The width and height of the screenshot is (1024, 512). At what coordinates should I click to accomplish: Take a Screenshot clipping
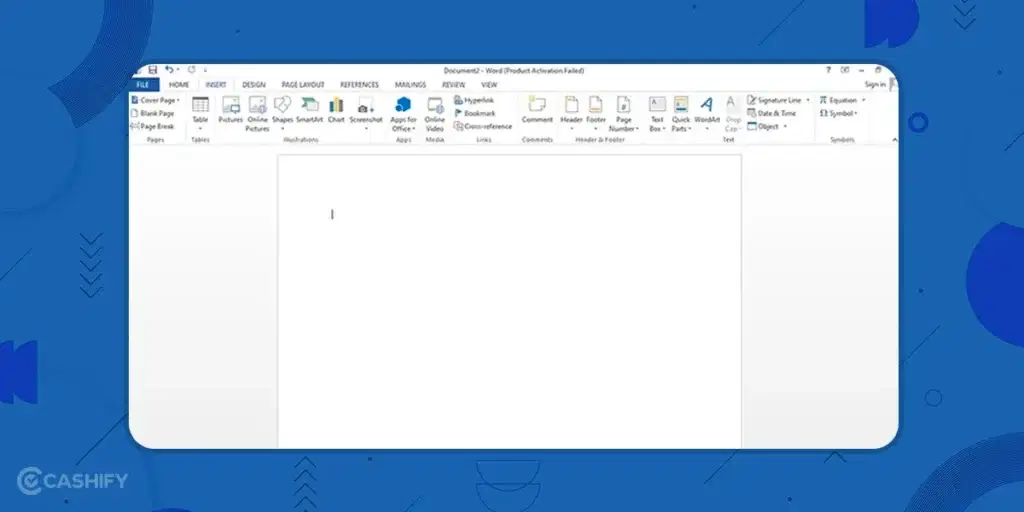tap(366, 114)
